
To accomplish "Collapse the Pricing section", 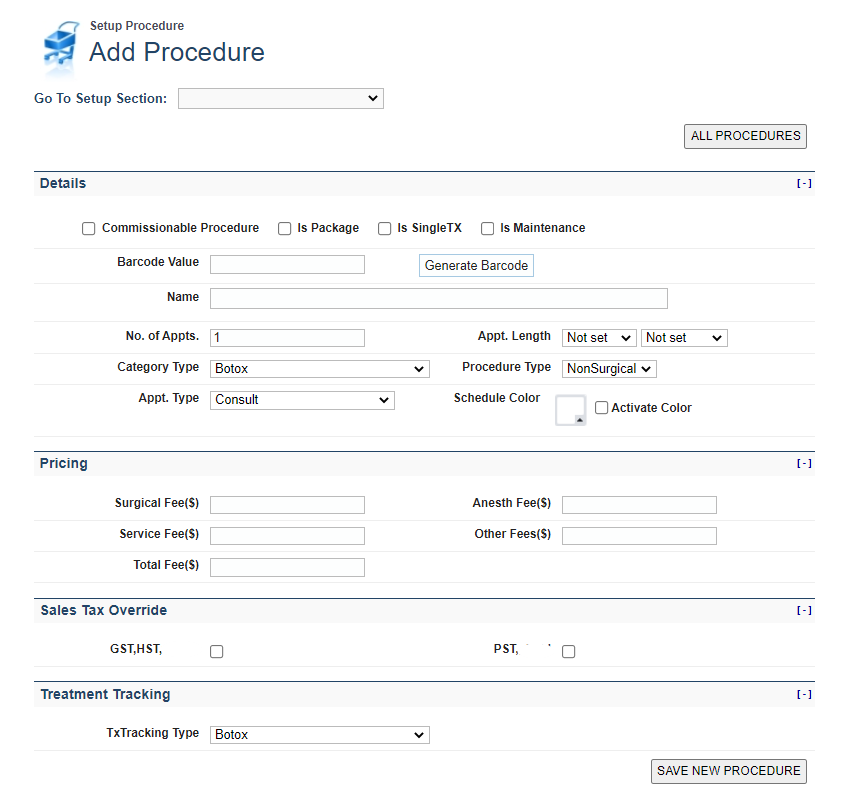I will point(804,463).
